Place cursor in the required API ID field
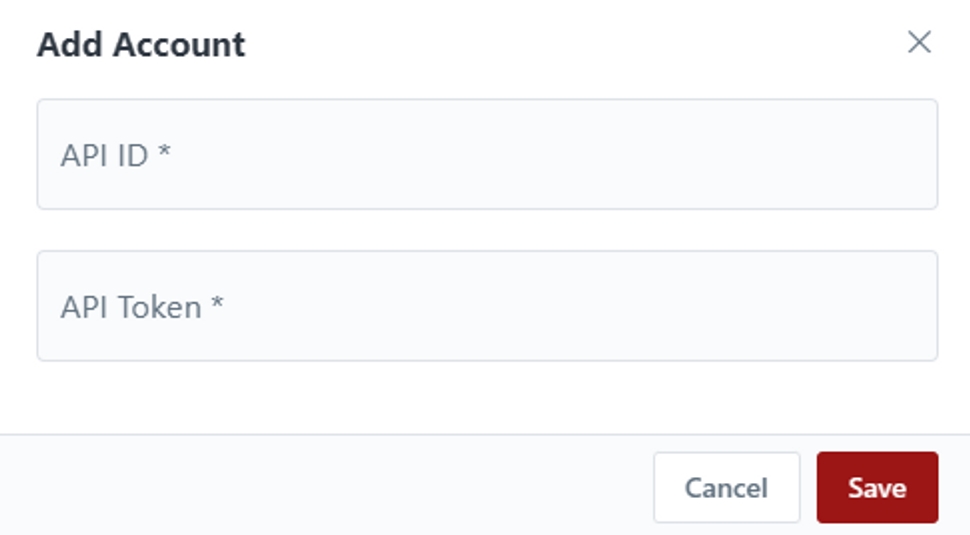 click(x=487, y=154)
